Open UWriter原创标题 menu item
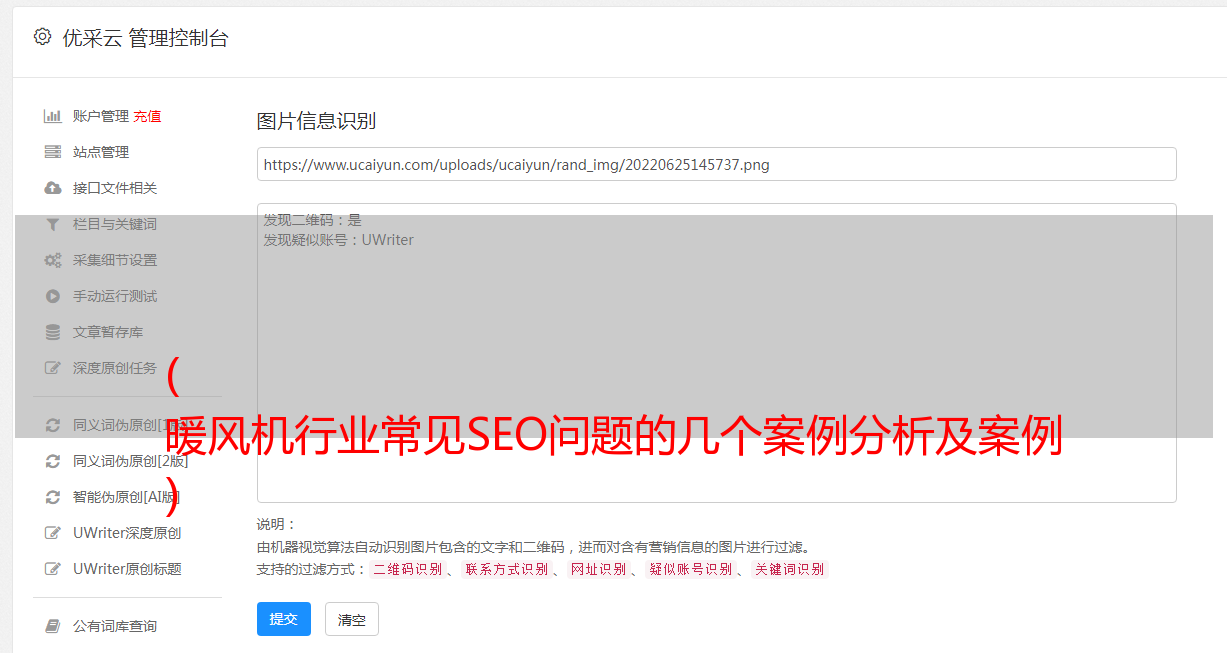The width and height of the screenshot is (1227, 653). 127,569
